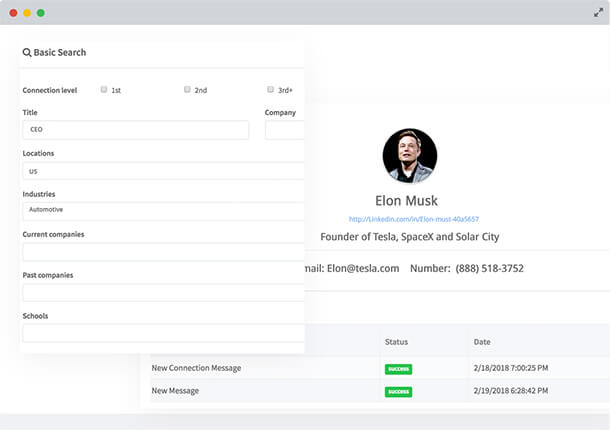Click the Company input field
Viewport: 610px width, 430px height.
tap(285, 130)
